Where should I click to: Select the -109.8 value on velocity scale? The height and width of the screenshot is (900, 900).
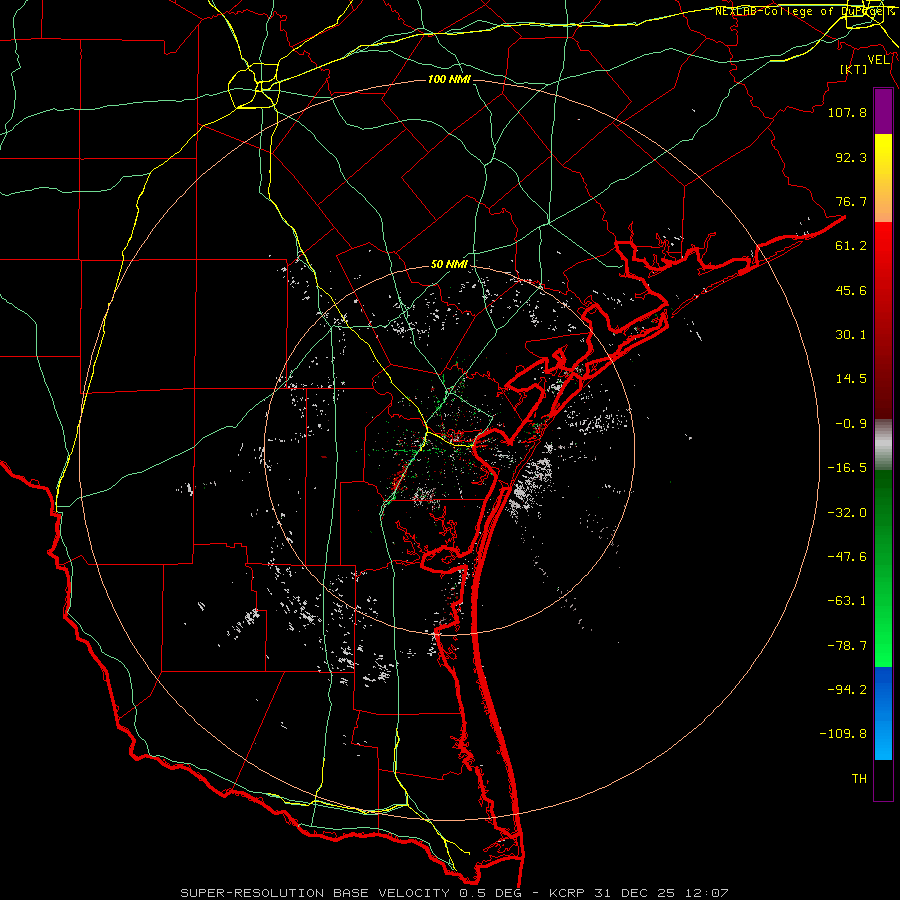coord(843,734)
